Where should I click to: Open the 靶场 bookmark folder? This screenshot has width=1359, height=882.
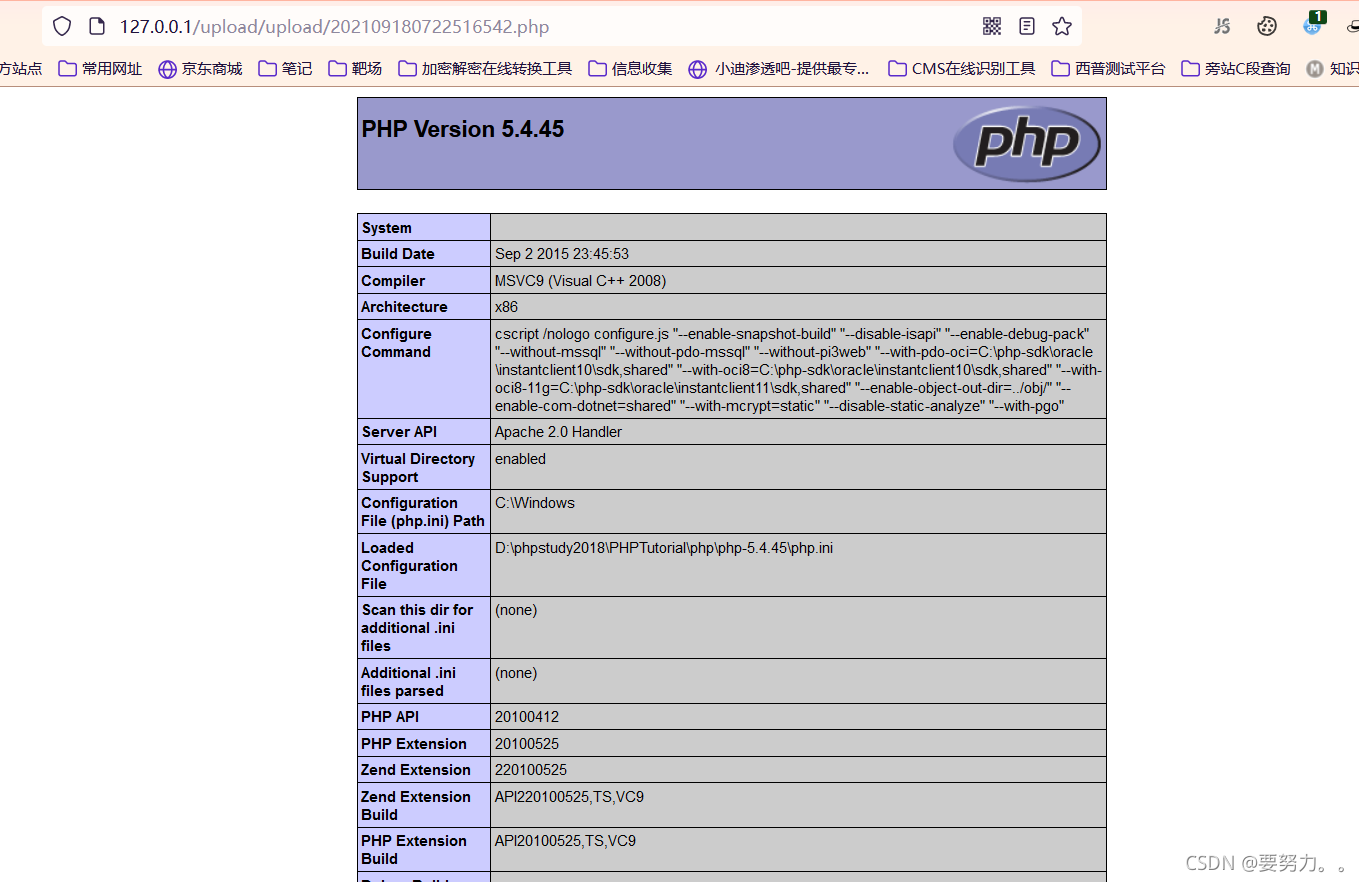point(355,69)
